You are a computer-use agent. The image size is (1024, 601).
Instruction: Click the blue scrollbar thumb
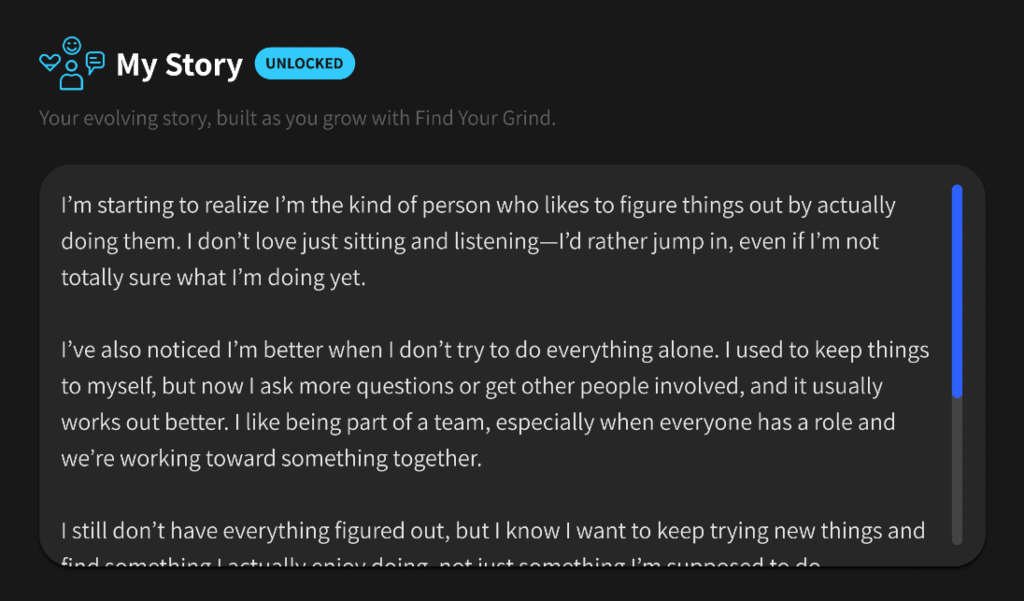[x=957, y=290]
